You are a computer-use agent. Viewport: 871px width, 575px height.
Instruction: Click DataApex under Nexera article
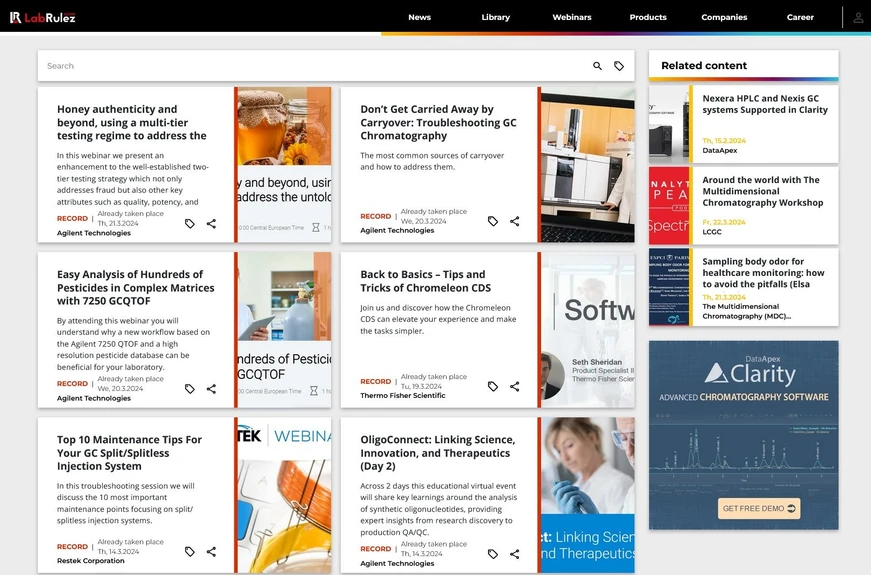pyautogui.click(x=720, y=151)
